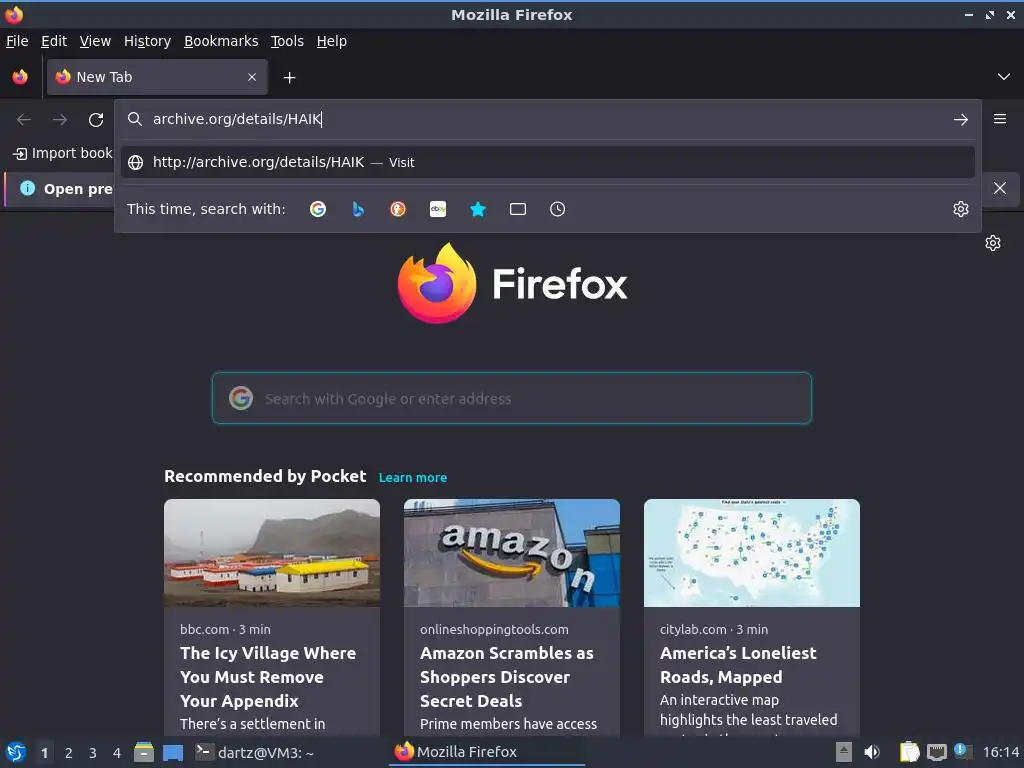Select the New Tab tab
This screenshot has width=1024, height=768.
(157, 77)
